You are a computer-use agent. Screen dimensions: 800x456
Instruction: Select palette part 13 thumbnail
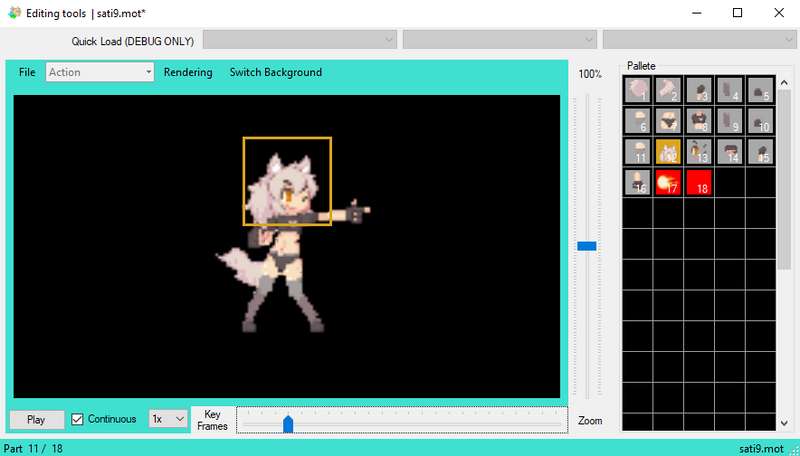[x=698, y=151]
